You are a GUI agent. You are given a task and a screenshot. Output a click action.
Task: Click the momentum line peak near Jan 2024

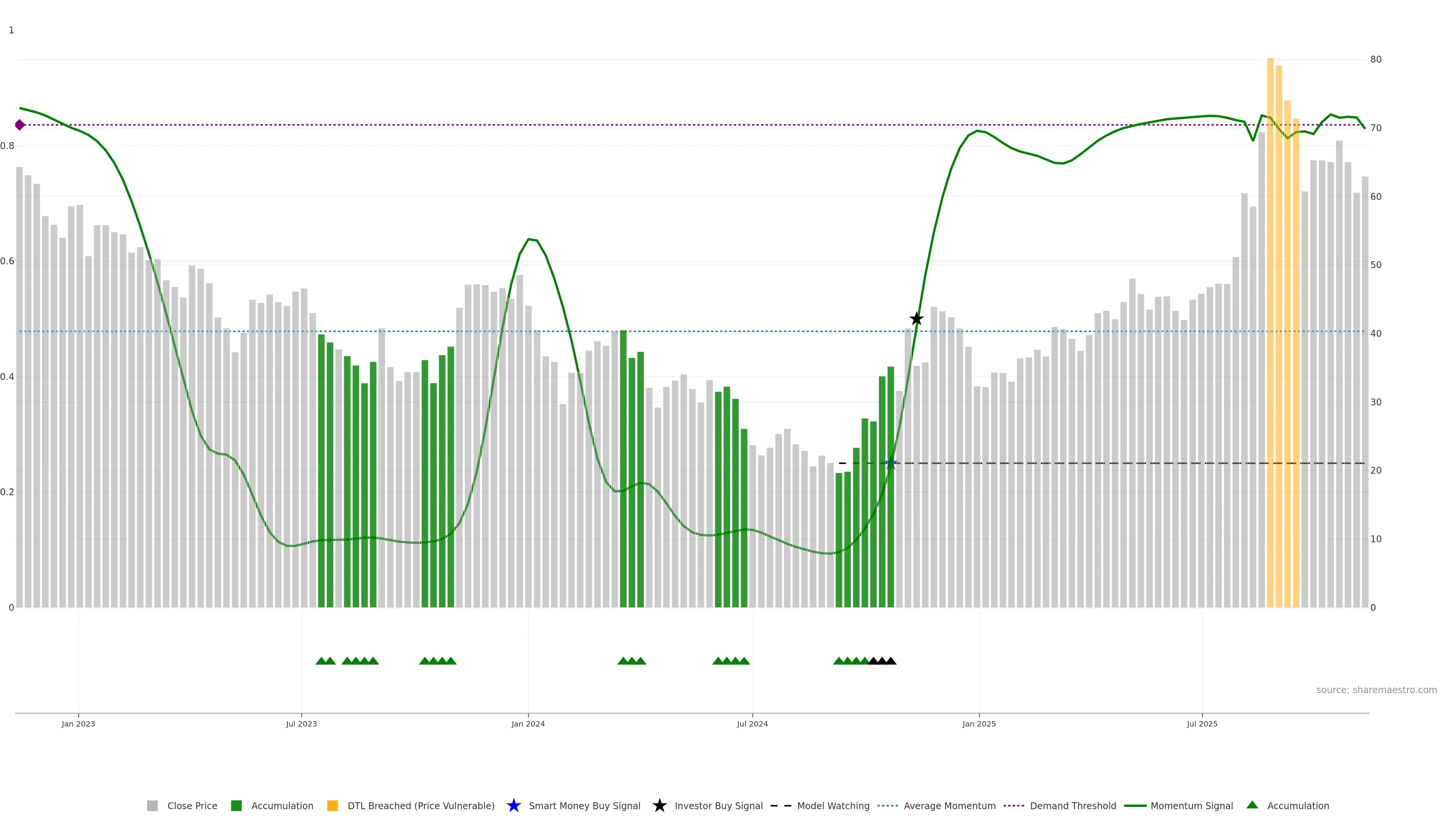(529, 239)
